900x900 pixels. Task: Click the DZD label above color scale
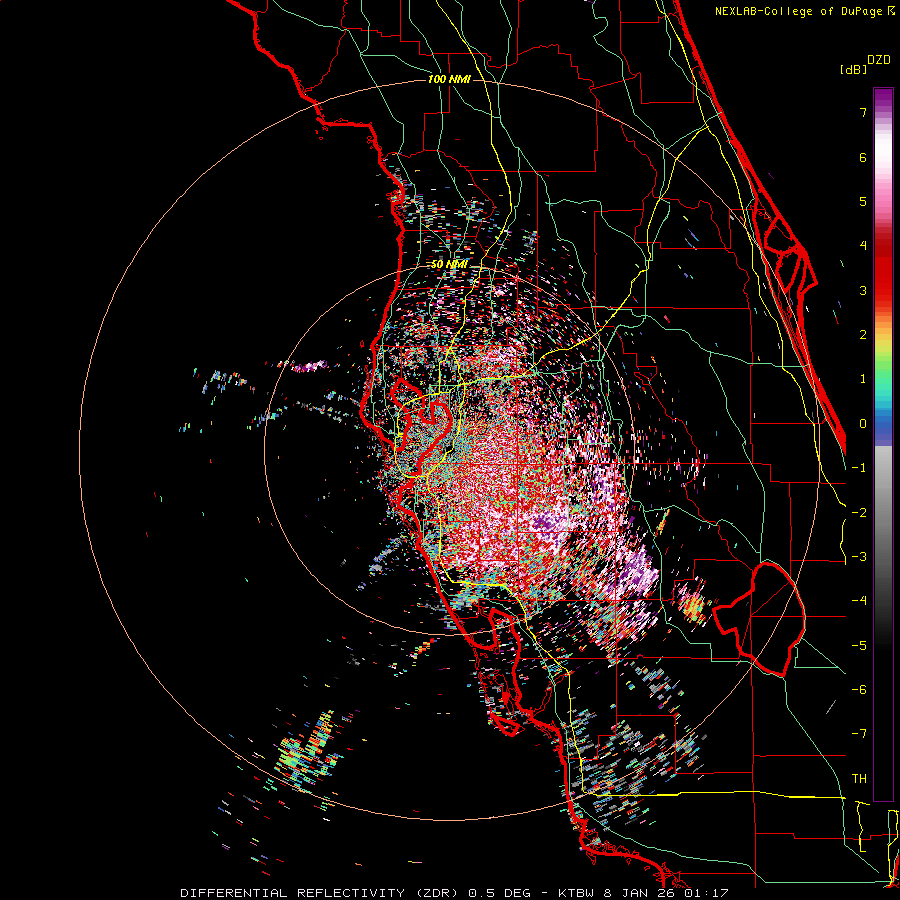point(879,60)
